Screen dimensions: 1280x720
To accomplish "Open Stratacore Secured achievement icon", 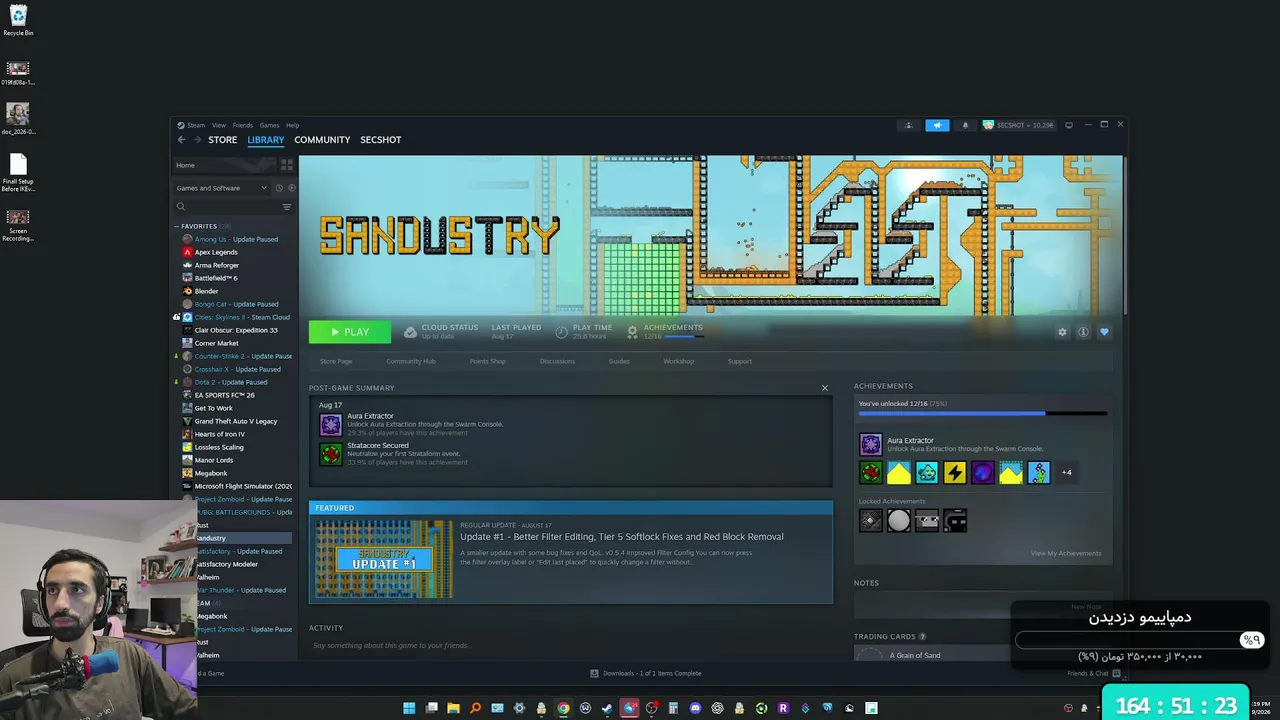I will pos(330,454).
